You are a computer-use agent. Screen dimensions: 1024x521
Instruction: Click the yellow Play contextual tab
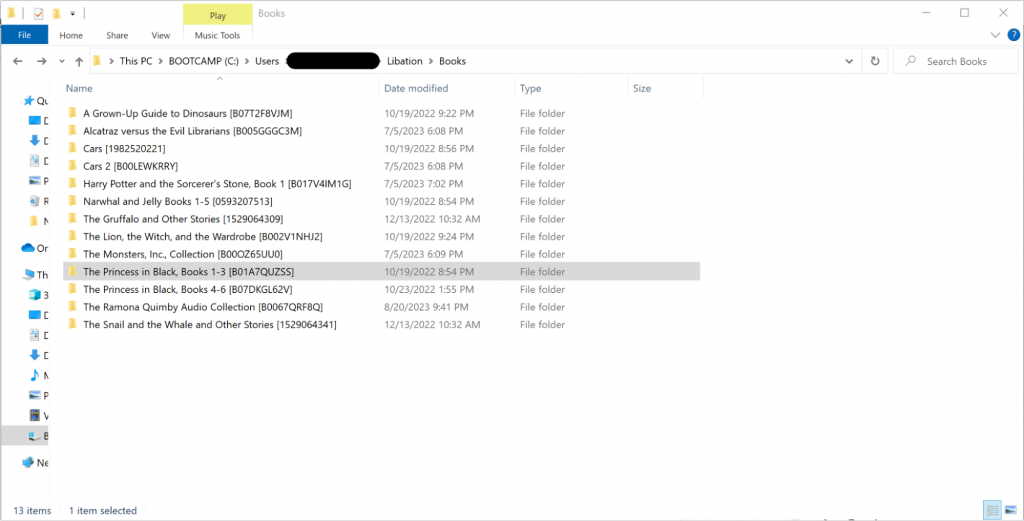click(217, 15)
